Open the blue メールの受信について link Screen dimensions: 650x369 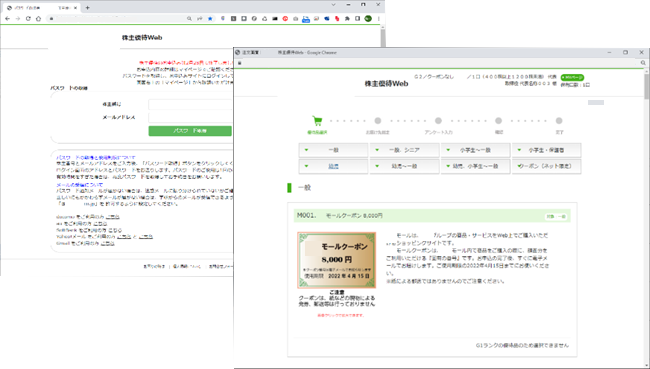[x=80, y=184]
